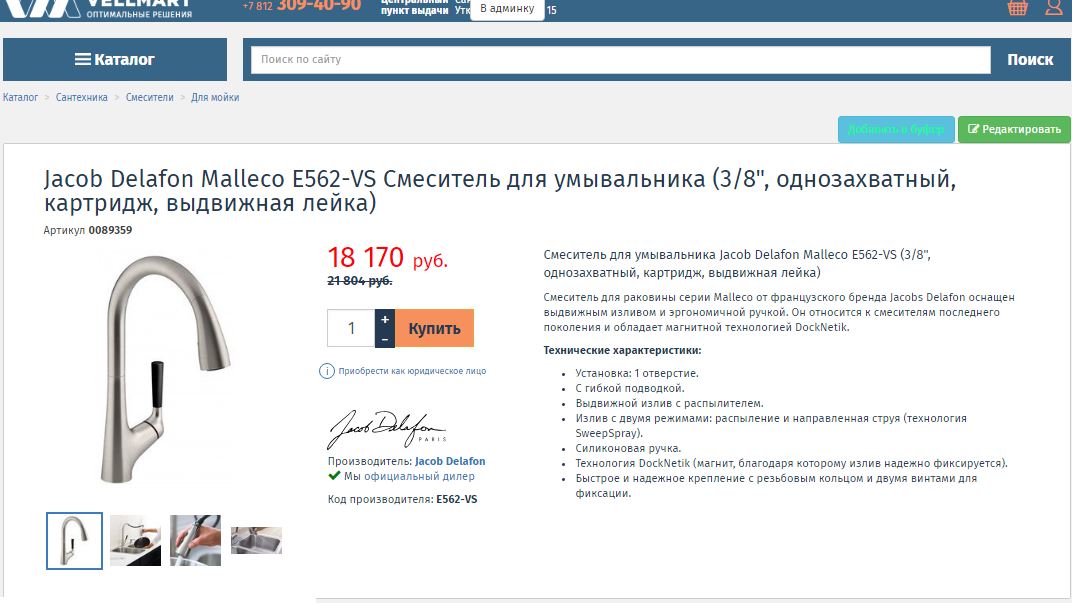1072x603 pixels.
Task: Click the main faucet product image
Action: (168, 370)
